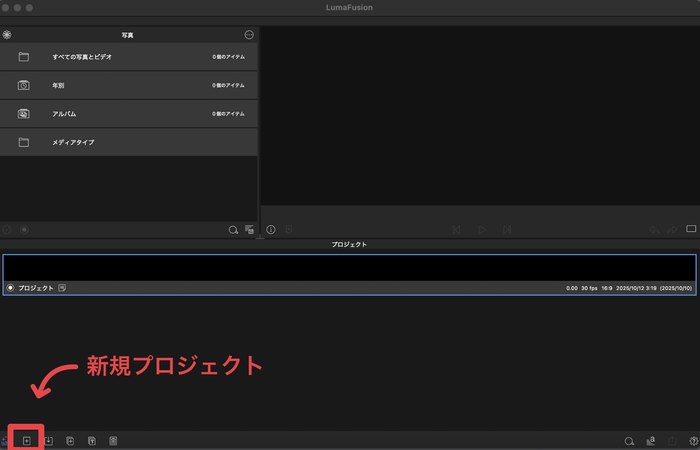This screenshot has height=450, width=700.
Task: Select the black project thumbnail
Action: pyautogui.click(x=349, y=267)
